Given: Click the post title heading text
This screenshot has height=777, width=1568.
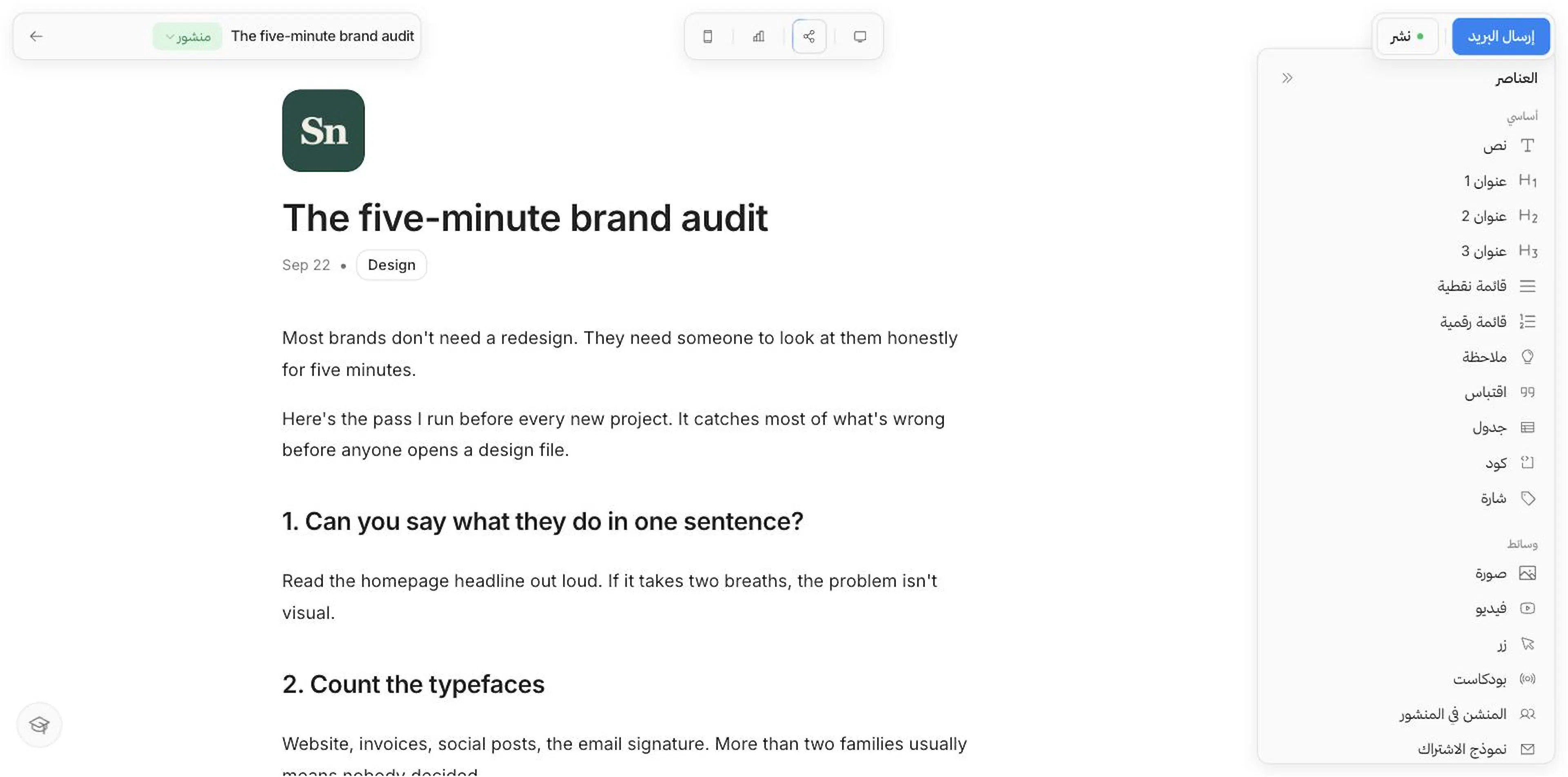Looking at the screenshot, I should [525, 218].
